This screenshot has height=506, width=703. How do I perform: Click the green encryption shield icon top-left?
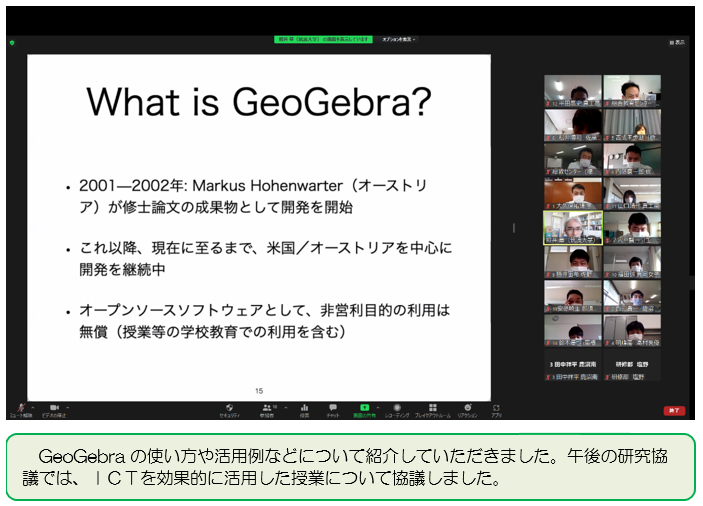(12, 43)
